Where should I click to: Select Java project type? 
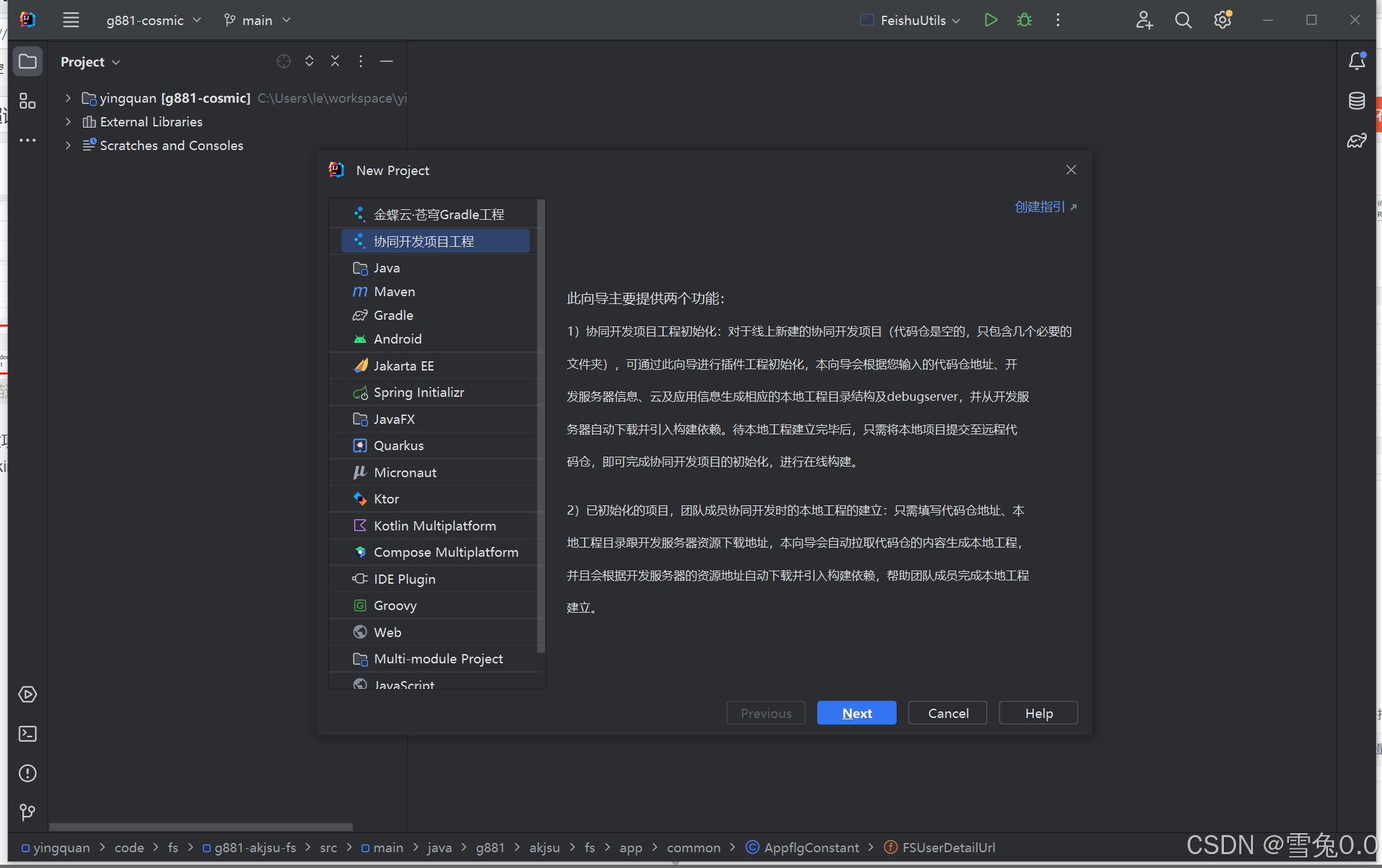435,268
